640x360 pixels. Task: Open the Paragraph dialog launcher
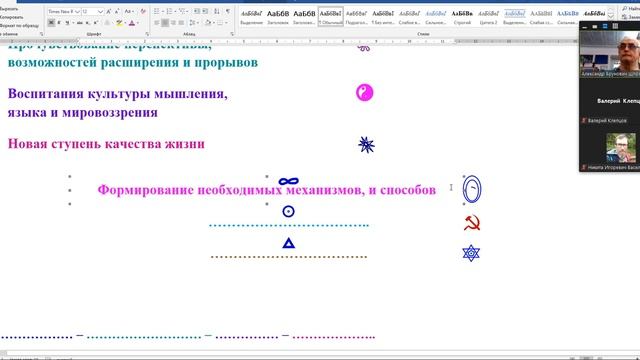[232, 34]
